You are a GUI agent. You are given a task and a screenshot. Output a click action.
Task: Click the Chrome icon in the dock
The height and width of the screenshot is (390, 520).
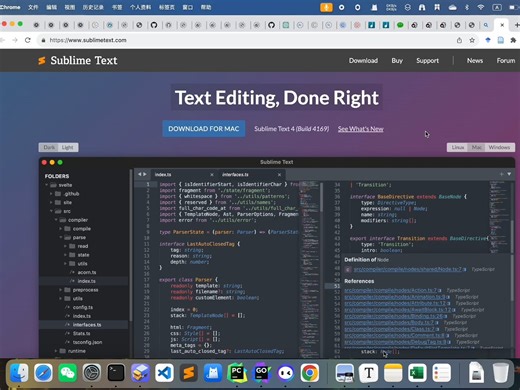click(310, 373)
